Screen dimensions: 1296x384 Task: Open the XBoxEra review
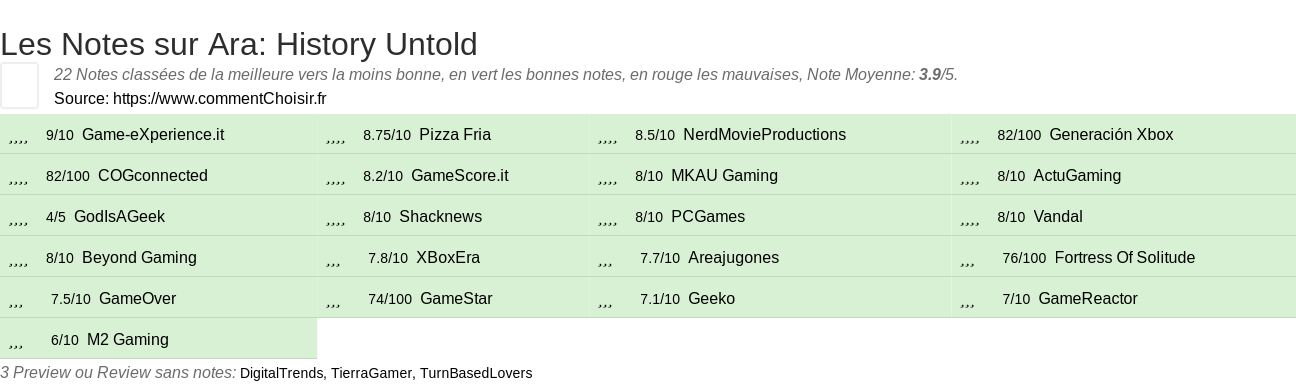coord(448,258)
